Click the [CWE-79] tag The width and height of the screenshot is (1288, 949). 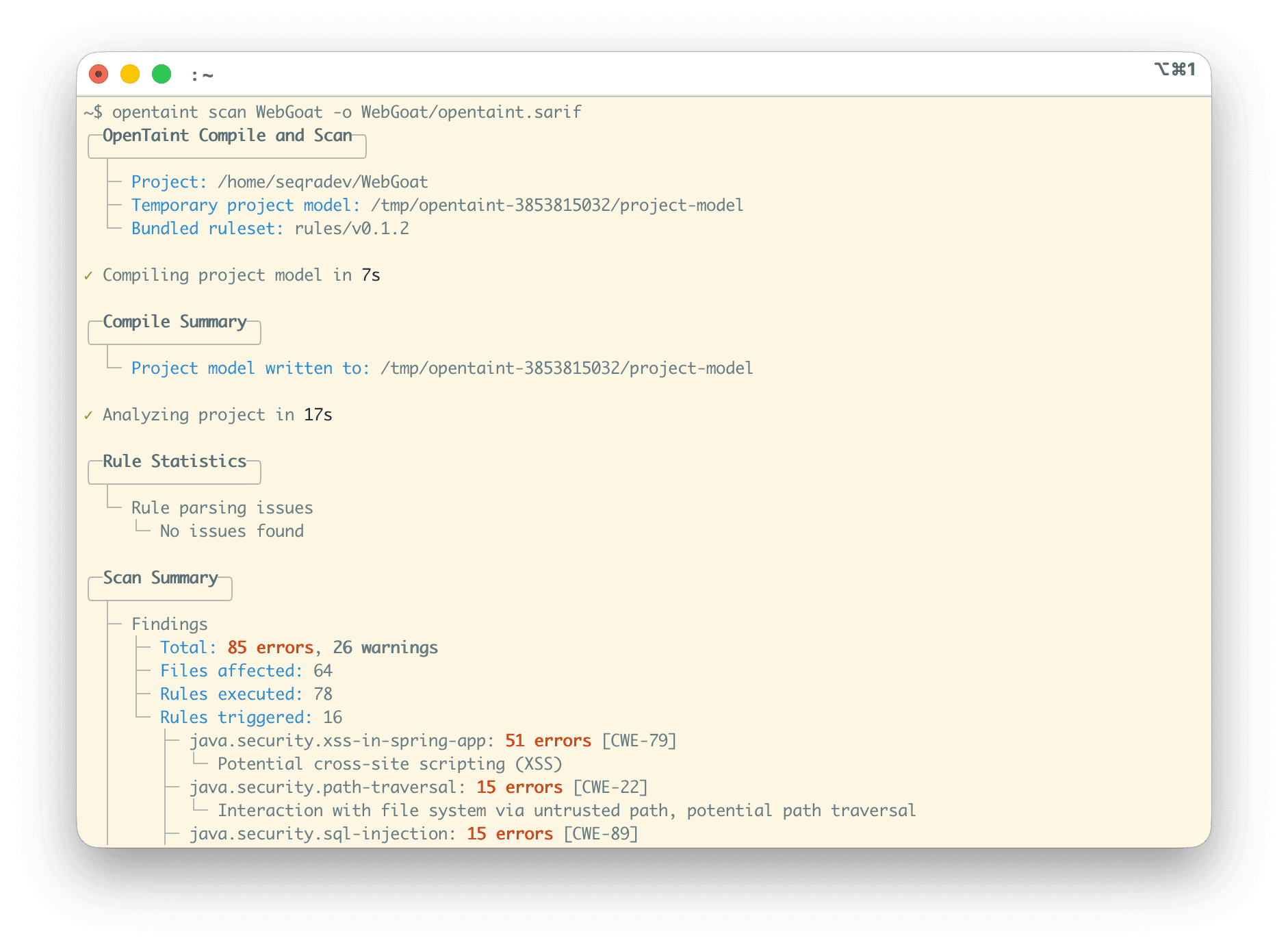[639, 741]
